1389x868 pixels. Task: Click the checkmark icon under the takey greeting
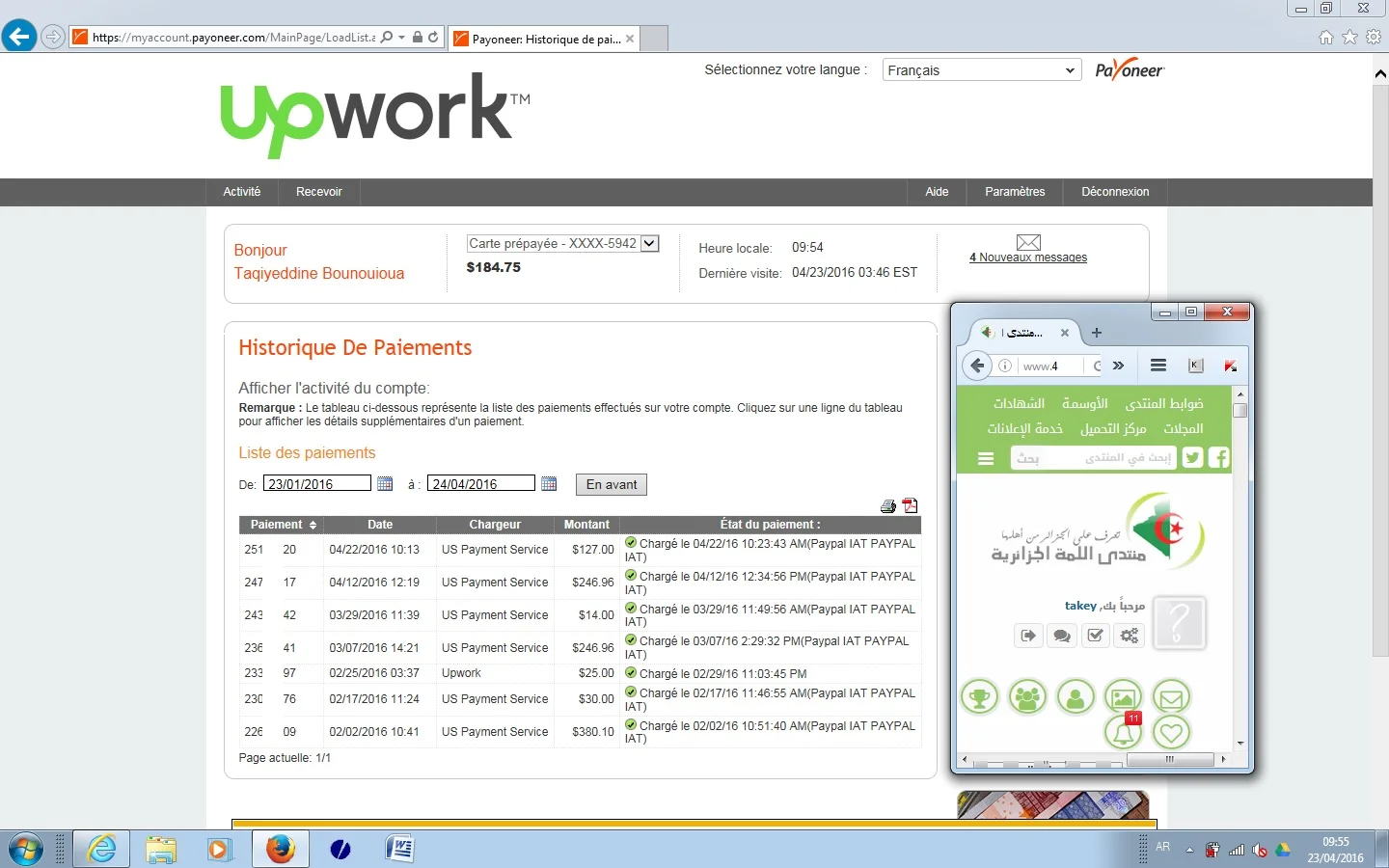click(x=1095, y=636)
